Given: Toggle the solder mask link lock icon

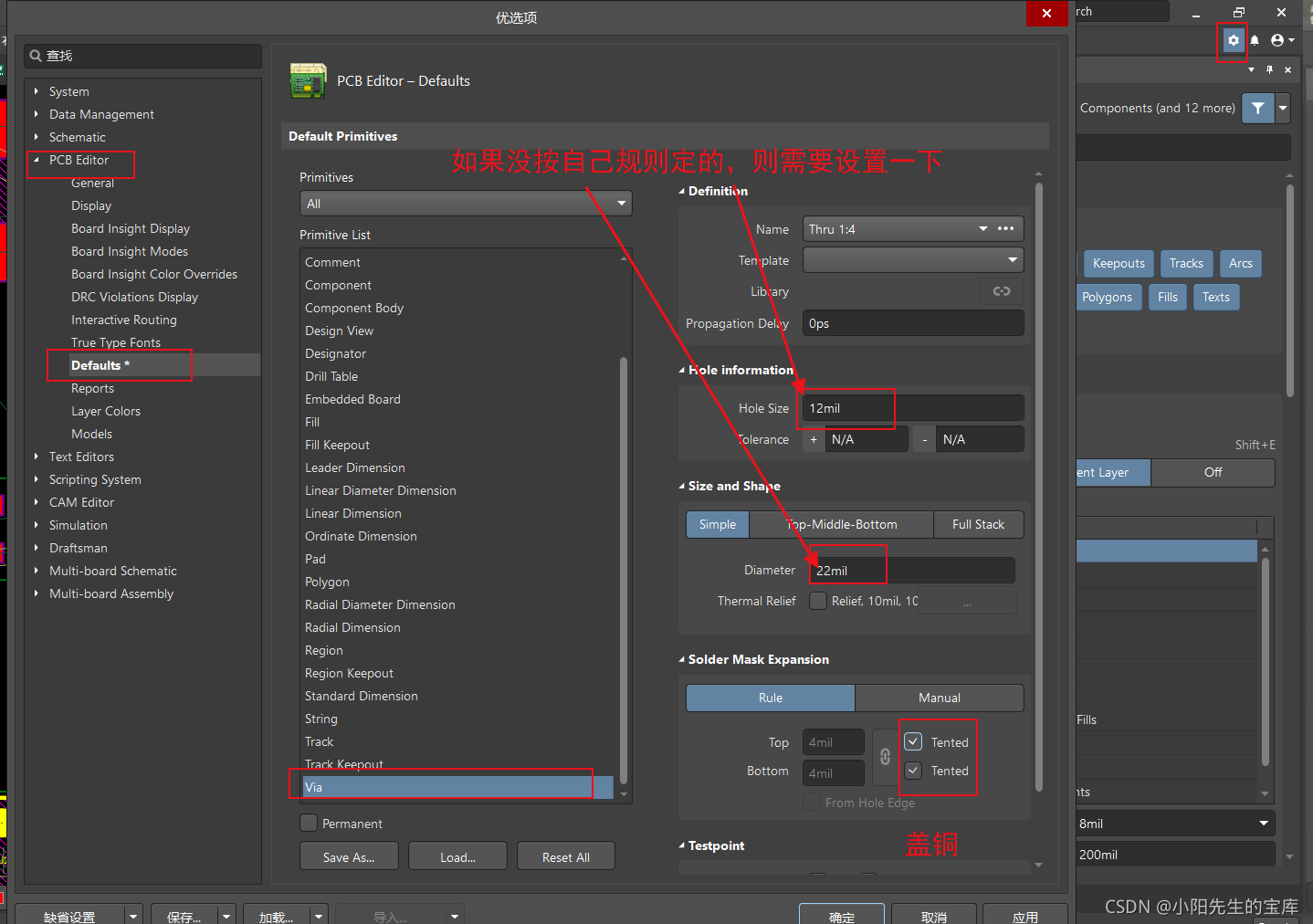Looking at the screenshot, I should 885,757.
